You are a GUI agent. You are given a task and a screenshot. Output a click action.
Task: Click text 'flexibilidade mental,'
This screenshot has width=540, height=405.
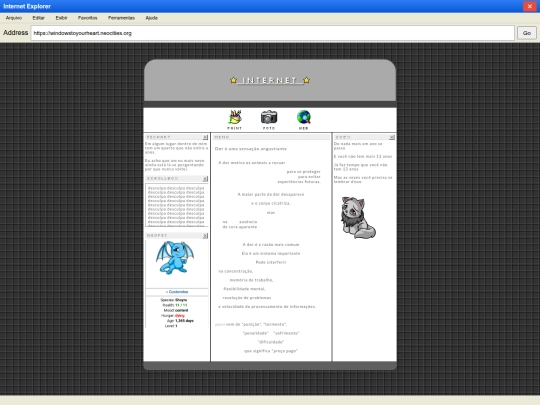pos(245,289)
